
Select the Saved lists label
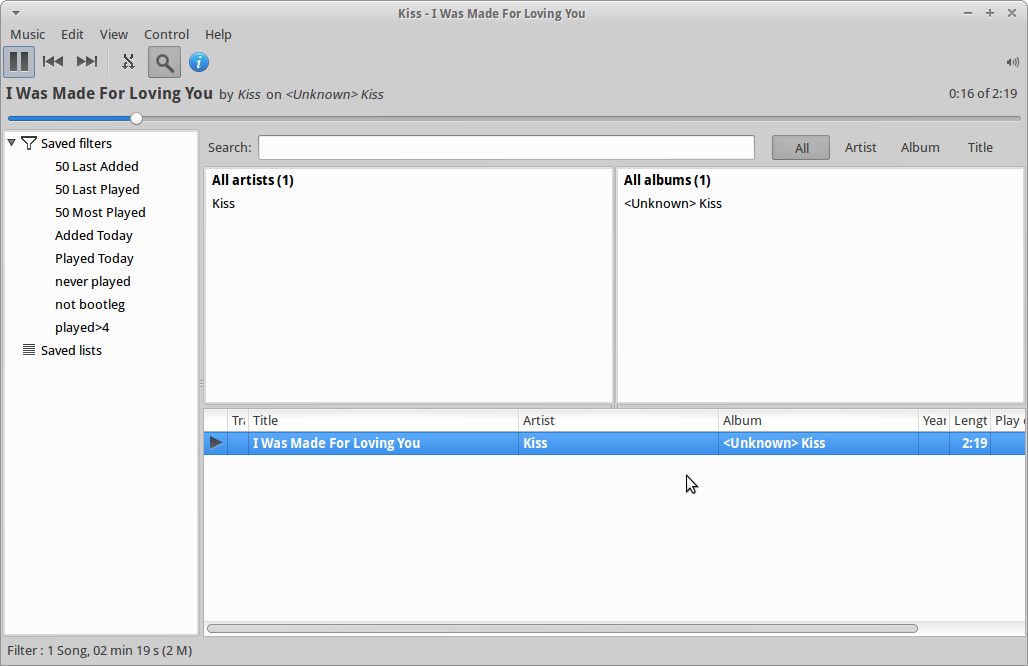pyautogui.click(x=71, y=350)
